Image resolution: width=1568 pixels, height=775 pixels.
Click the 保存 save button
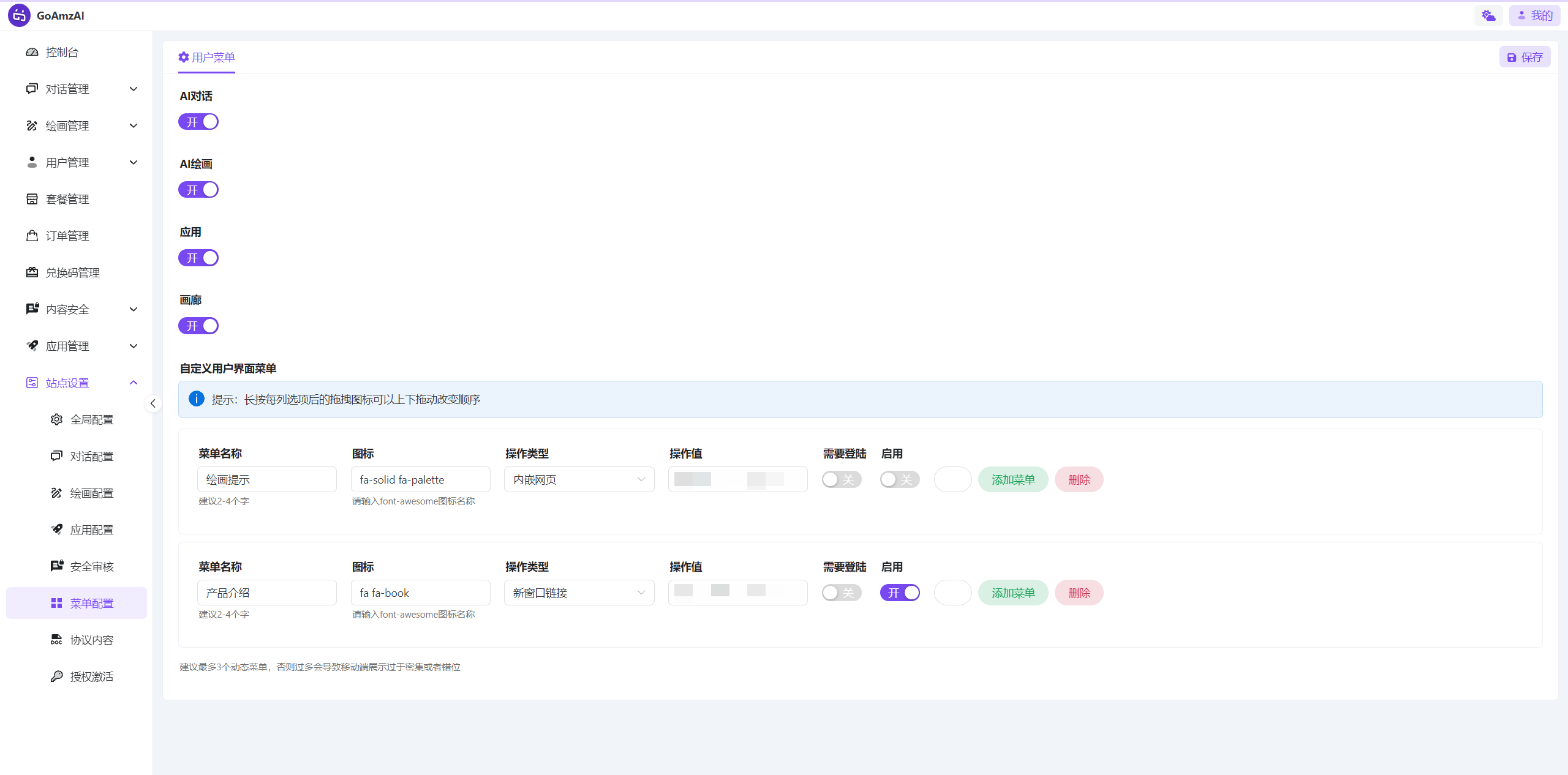point(1525,57)
